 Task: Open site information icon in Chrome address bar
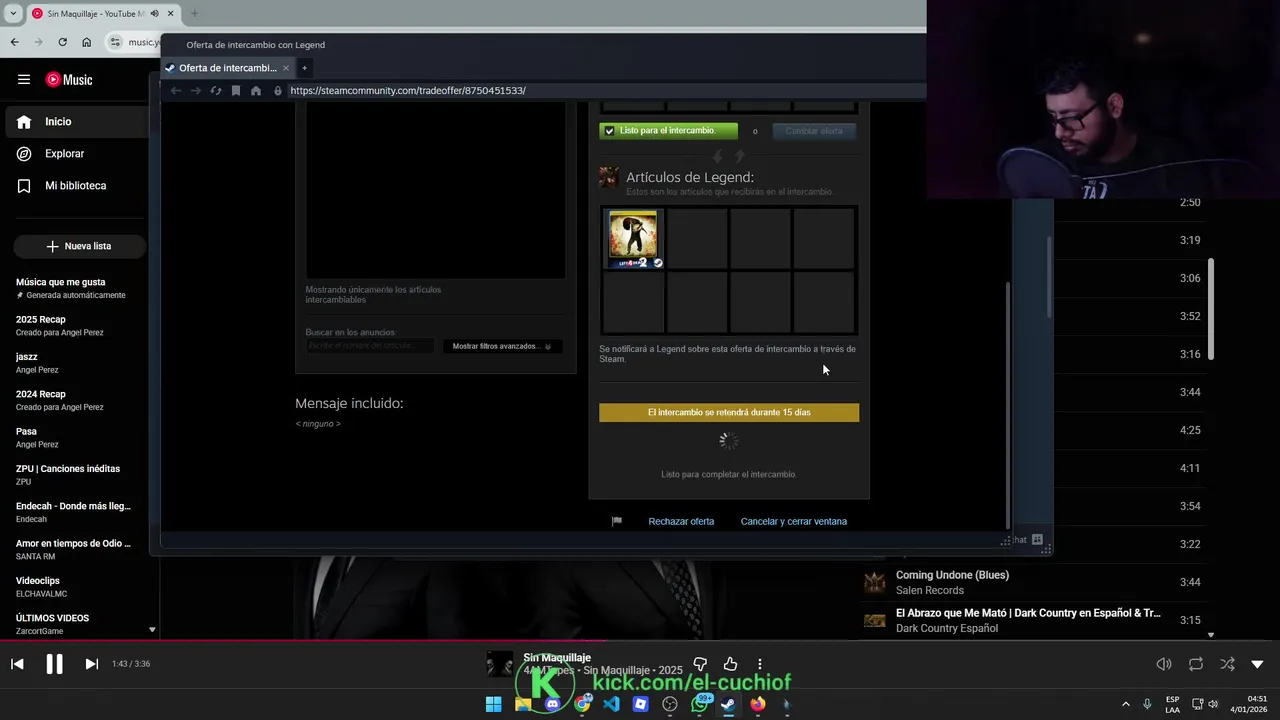[x=116, y=42]
